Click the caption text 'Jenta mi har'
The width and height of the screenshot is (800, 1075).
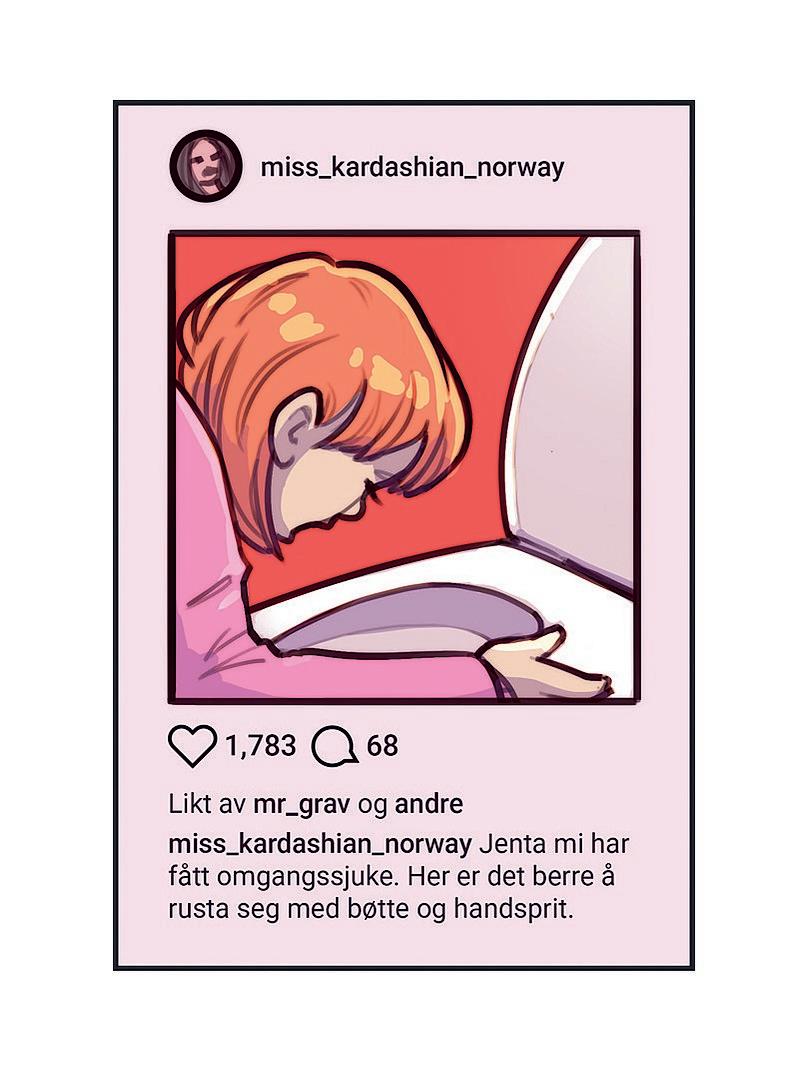(x=554, y=844)
